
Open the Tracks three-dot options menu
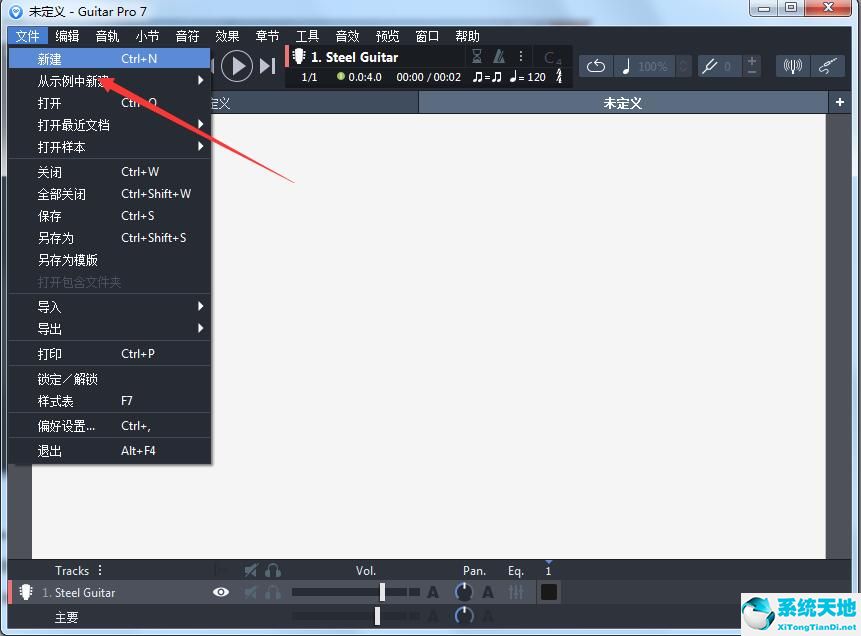(x=99, y=570)
